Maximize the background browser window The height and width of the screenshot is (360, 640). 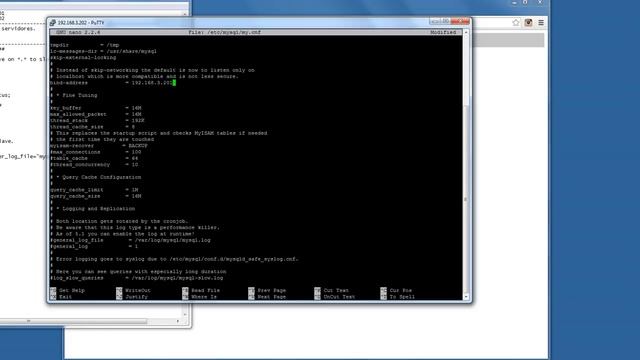tap(525, 3)
